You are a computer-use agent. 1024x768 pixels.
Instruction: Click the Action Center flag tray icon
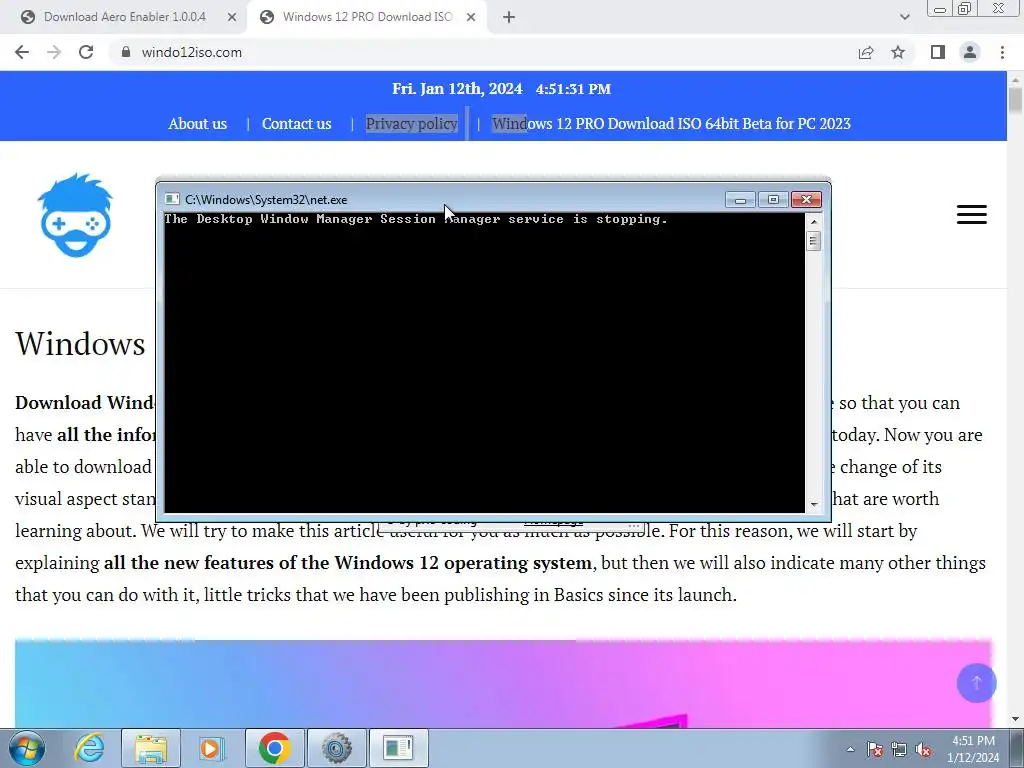click(874, 749)
